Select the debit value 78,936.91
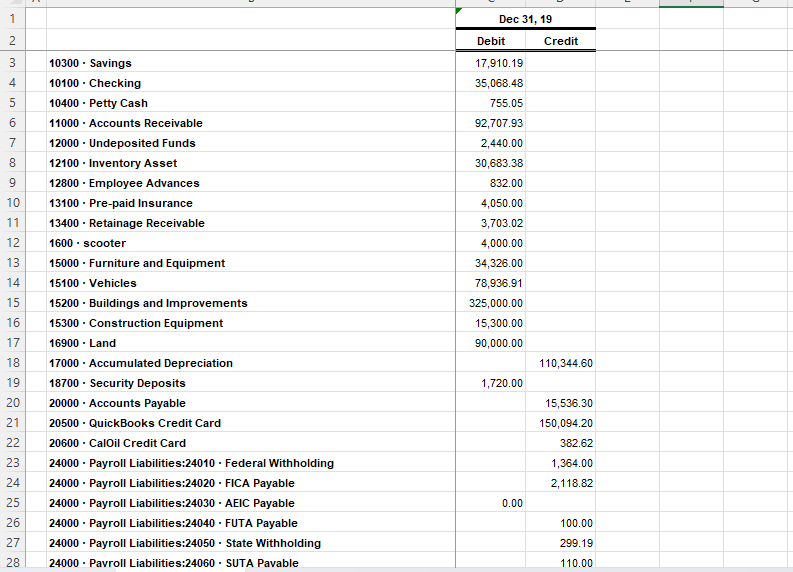 click(491, 283)
